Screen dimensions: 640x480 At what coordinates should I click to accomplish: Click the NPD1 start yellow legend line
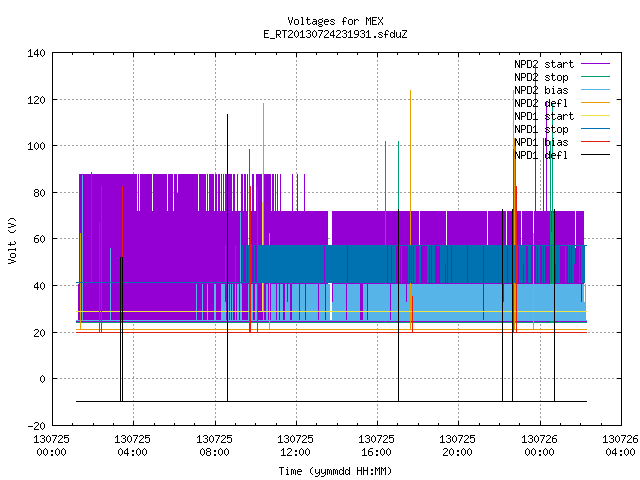(595, 116)
